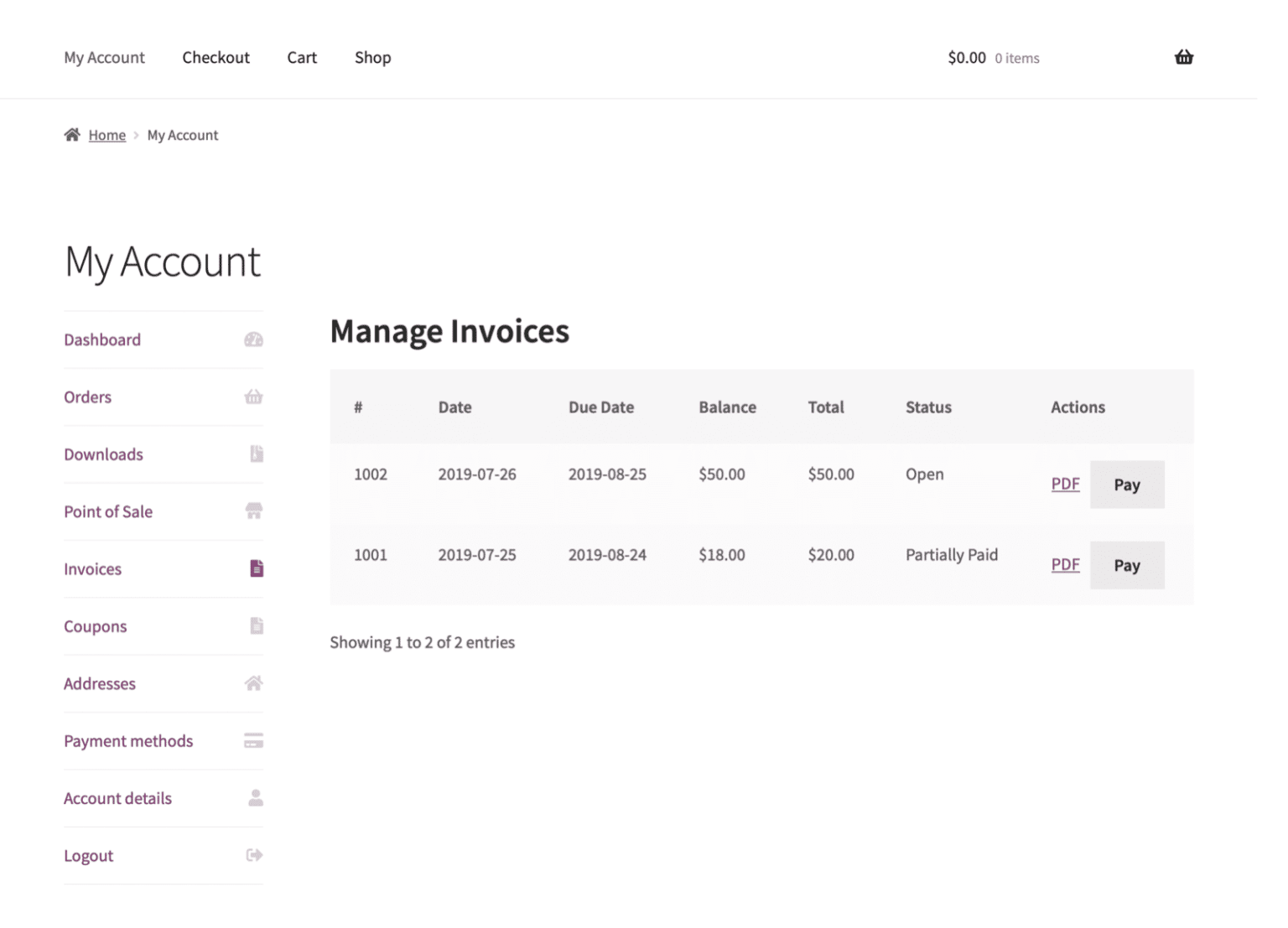Open the Dashboard sidebar link
This screenshot has width=1288, height=928.
pos(102,340)
